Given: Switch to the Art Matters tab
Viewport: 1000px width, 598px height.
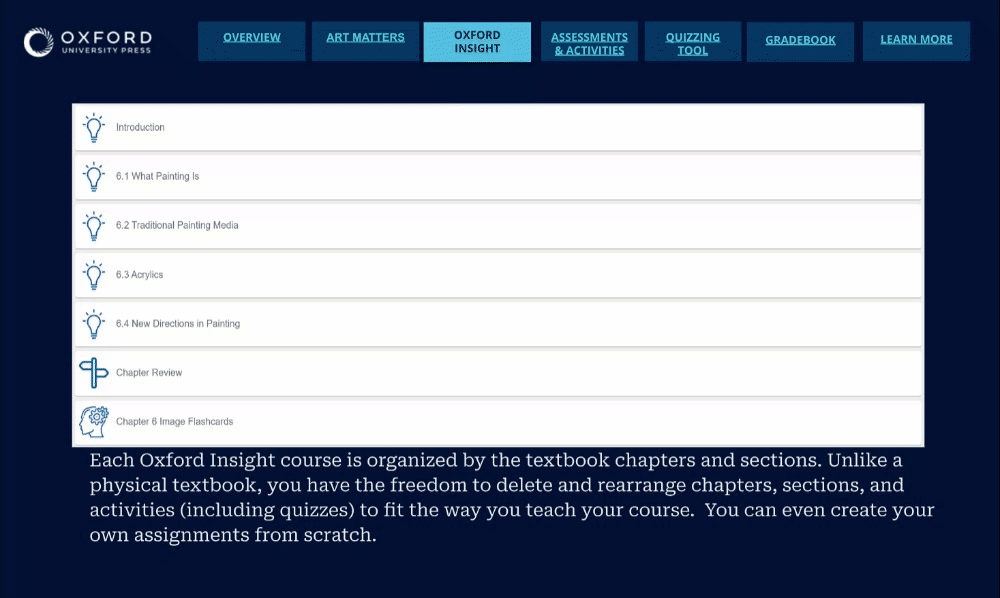Looking at the screenshot, I should [x=365, y=39].
